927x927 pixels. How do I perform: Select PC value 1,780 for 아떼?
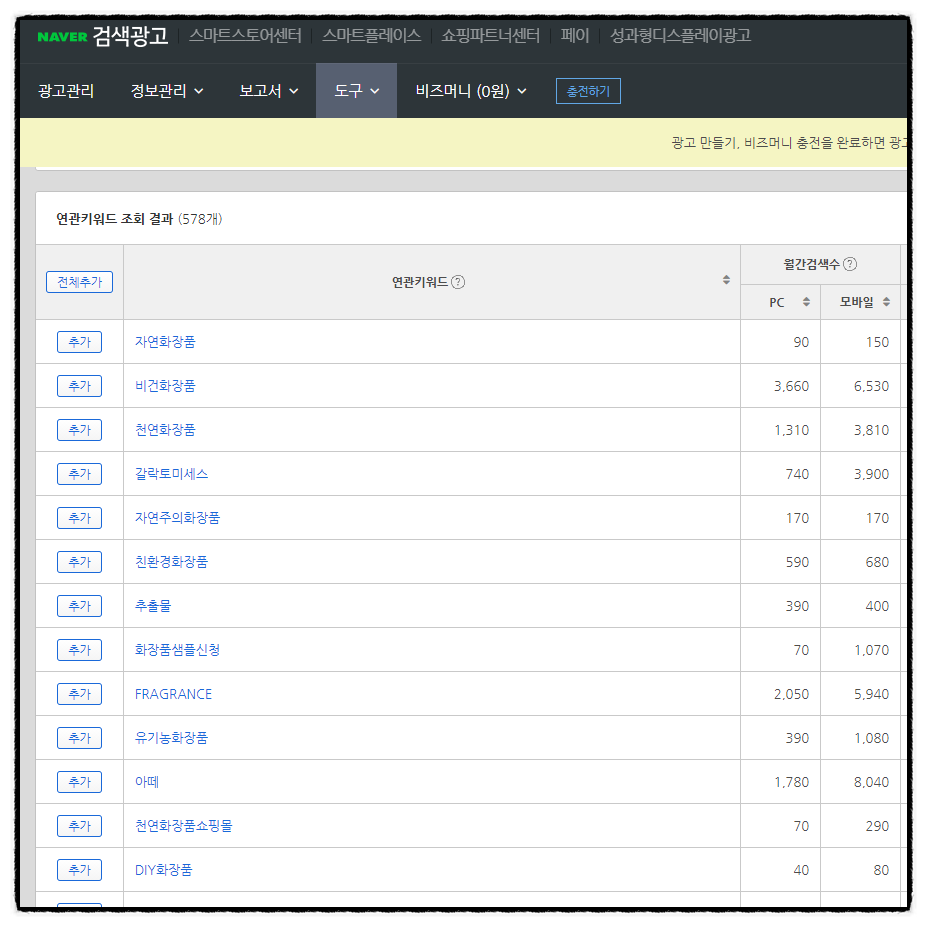tap(791, 782)
